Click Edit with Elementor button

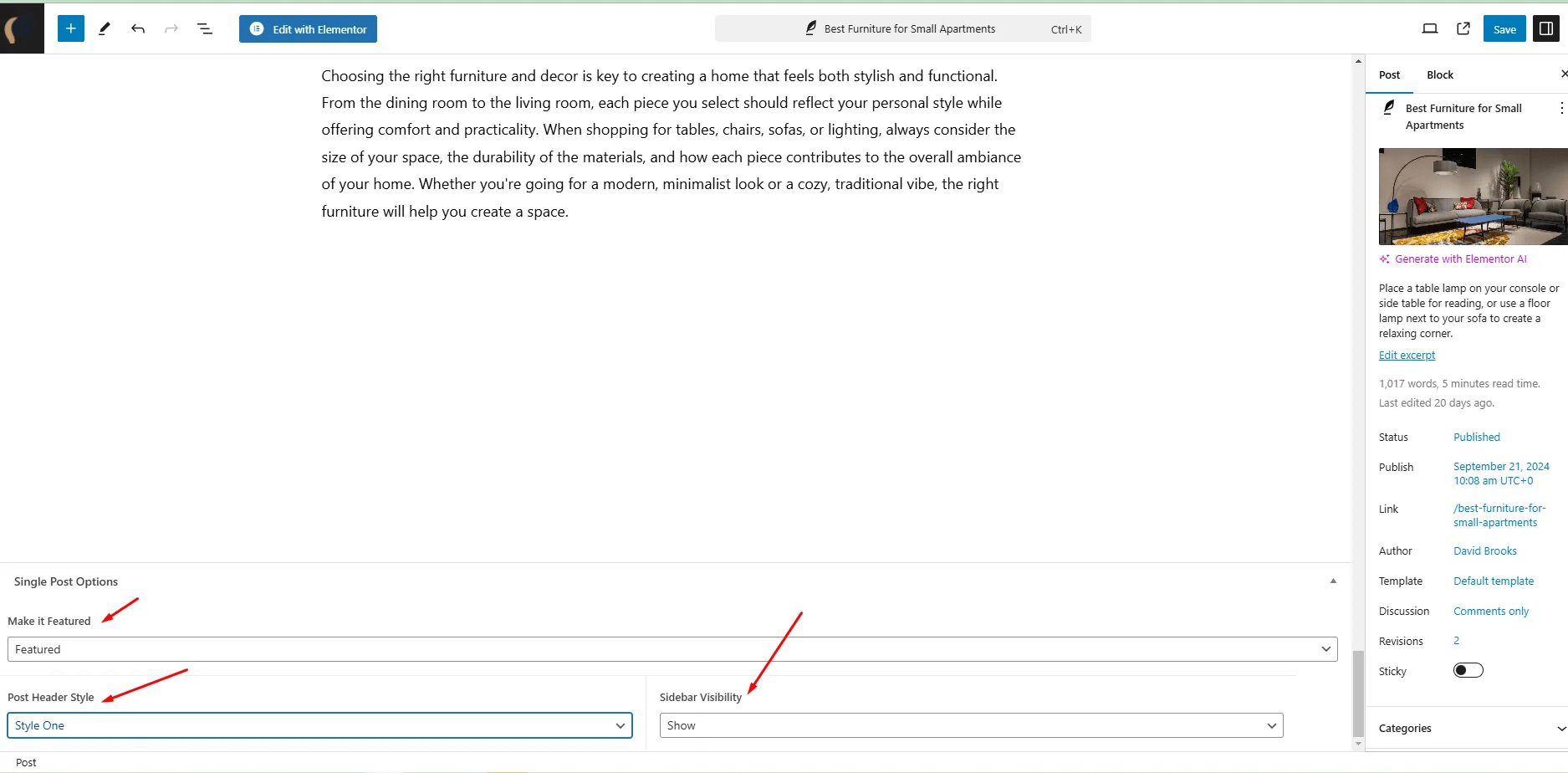click(x=308, y=28)
